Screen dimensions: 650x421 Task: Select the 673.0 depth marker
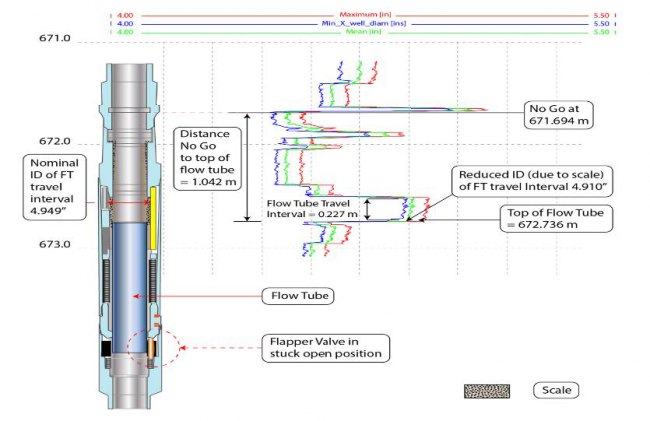[54, 244]
